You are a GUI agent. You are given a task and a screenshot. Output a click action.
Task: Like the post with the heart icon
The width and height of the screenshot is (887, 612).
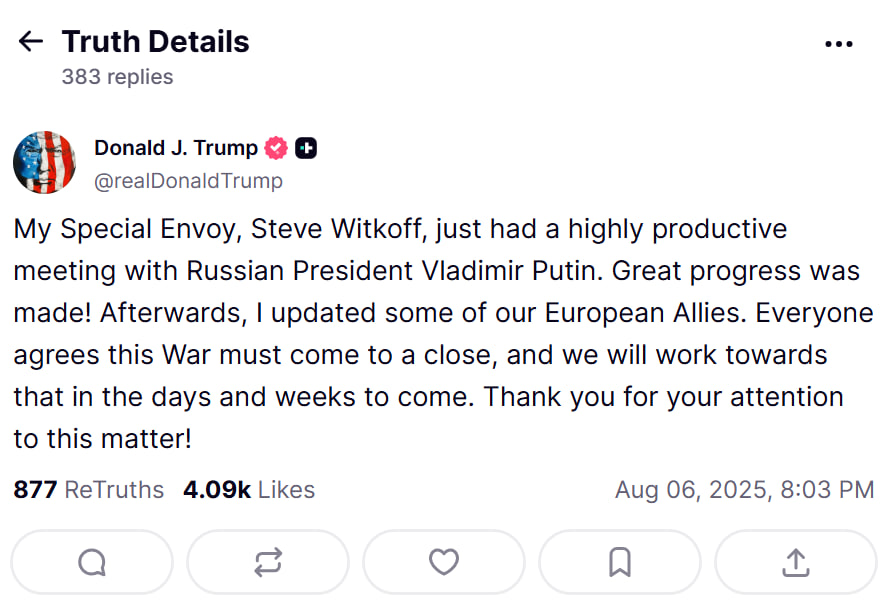pos(444,562)
